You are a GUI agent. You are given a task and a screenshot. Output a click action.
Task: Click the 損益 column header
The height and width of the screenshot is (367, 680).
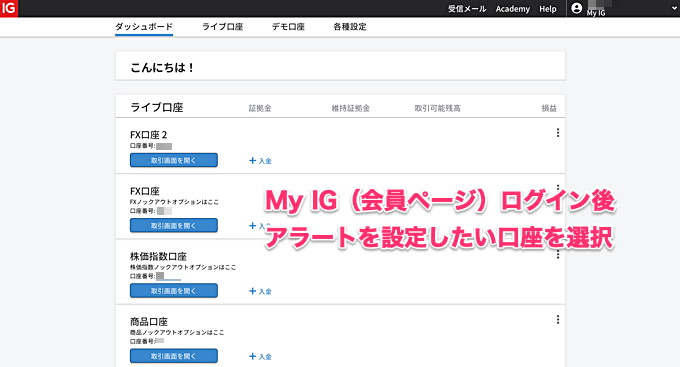pyautogui.click(x=549, y=108)
